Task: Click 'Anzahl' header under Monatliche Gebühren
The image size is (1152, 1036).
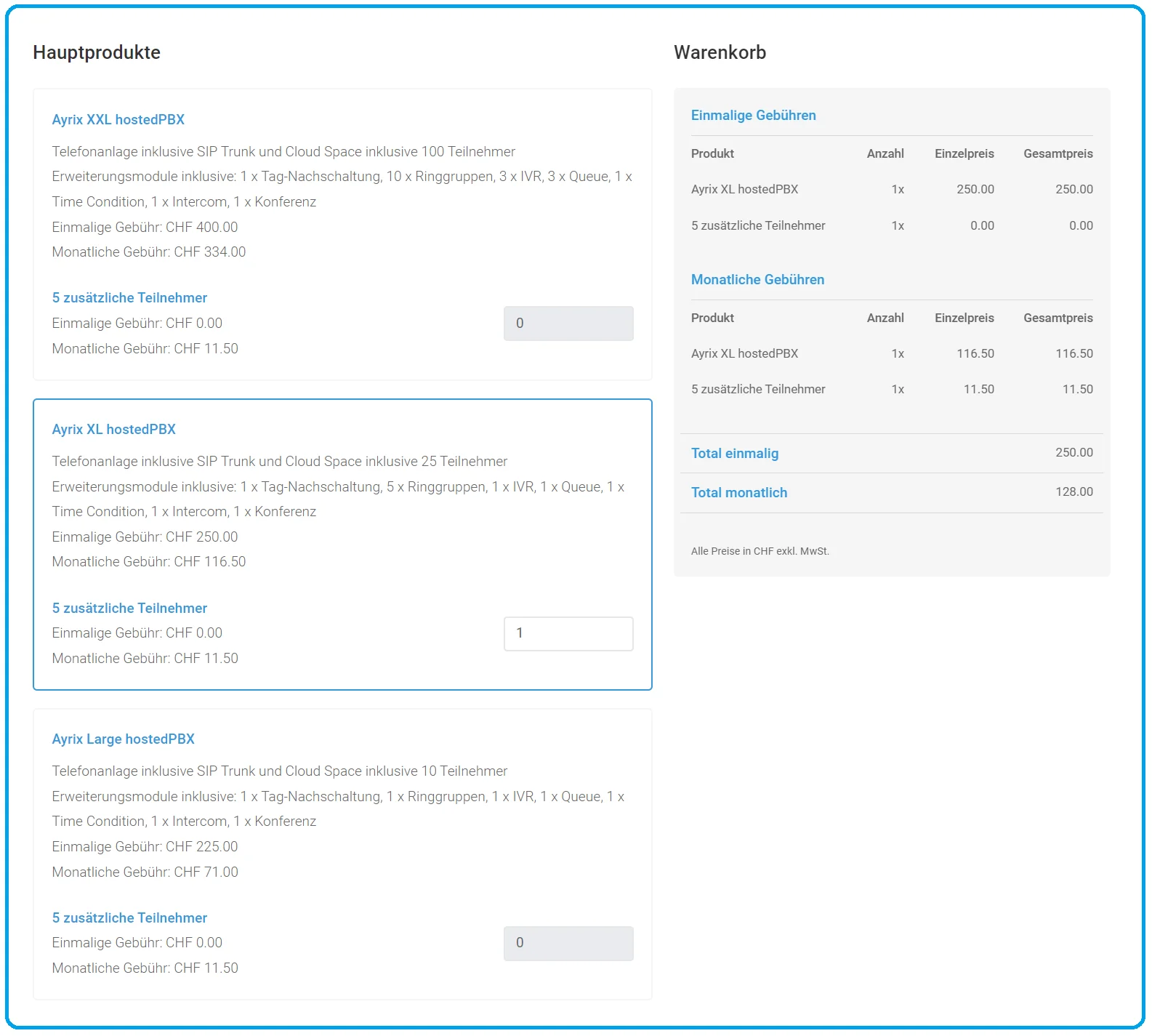Action: click(x=885, y=318)
